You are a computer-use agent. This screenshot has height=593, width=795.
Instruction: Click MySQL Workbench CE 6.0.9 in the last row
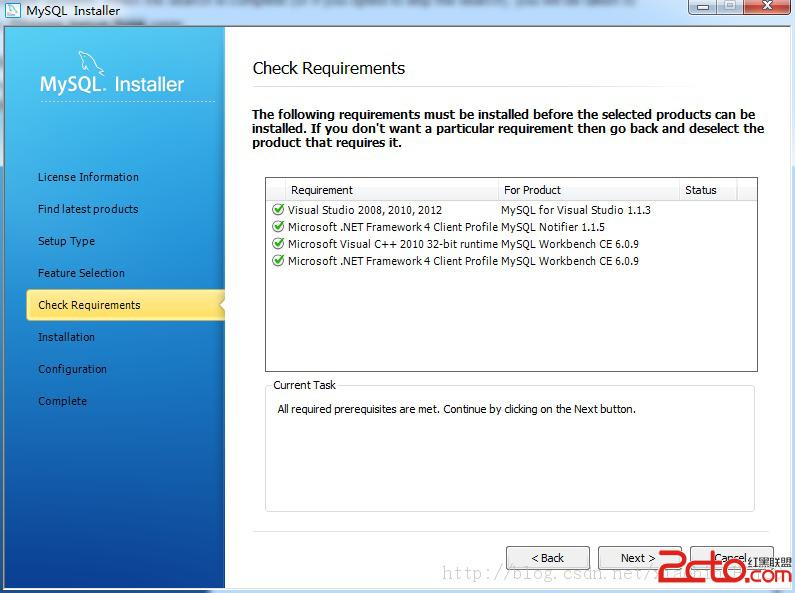tap(570, 261)
